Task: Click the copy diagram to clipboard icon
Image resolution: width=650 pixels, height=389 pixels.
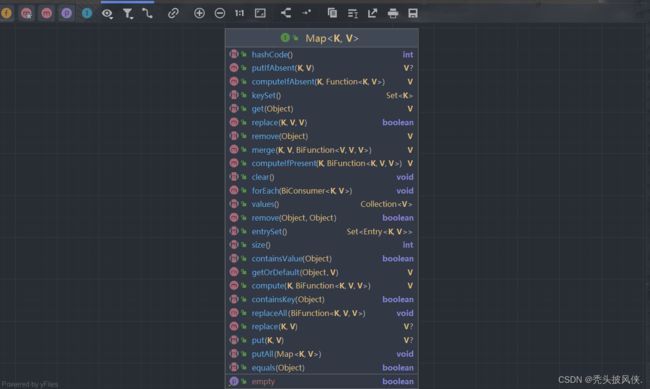Action: [332, 13]
